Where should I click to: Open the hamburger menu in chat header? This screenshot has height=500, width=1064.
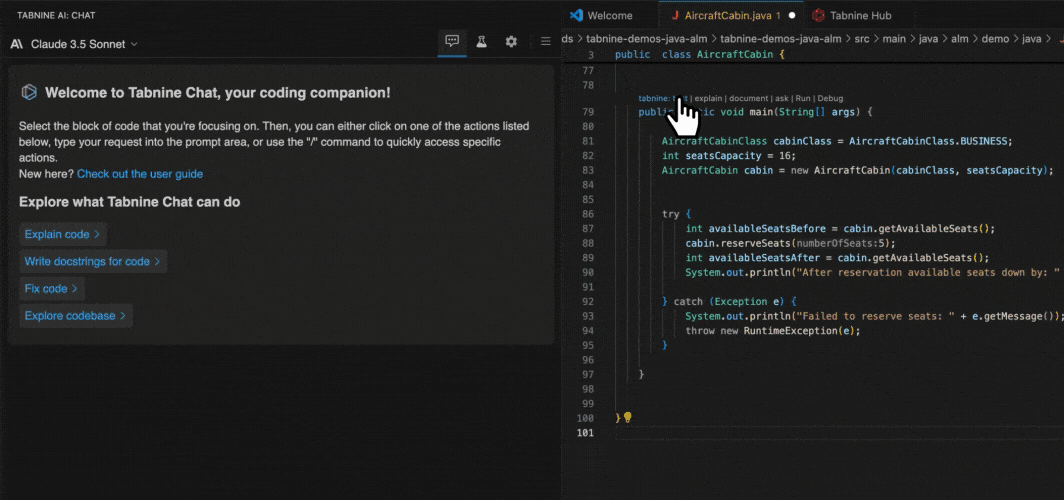pos(545,42)
